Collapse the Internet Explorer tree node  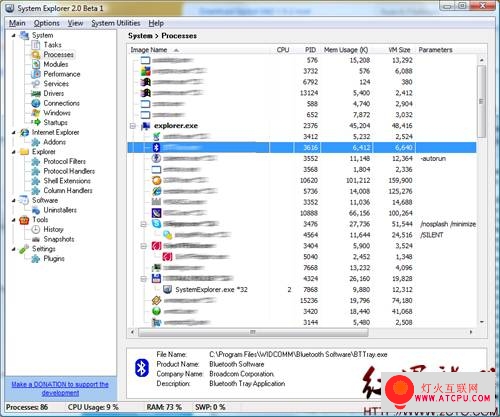tap(14, 133)
